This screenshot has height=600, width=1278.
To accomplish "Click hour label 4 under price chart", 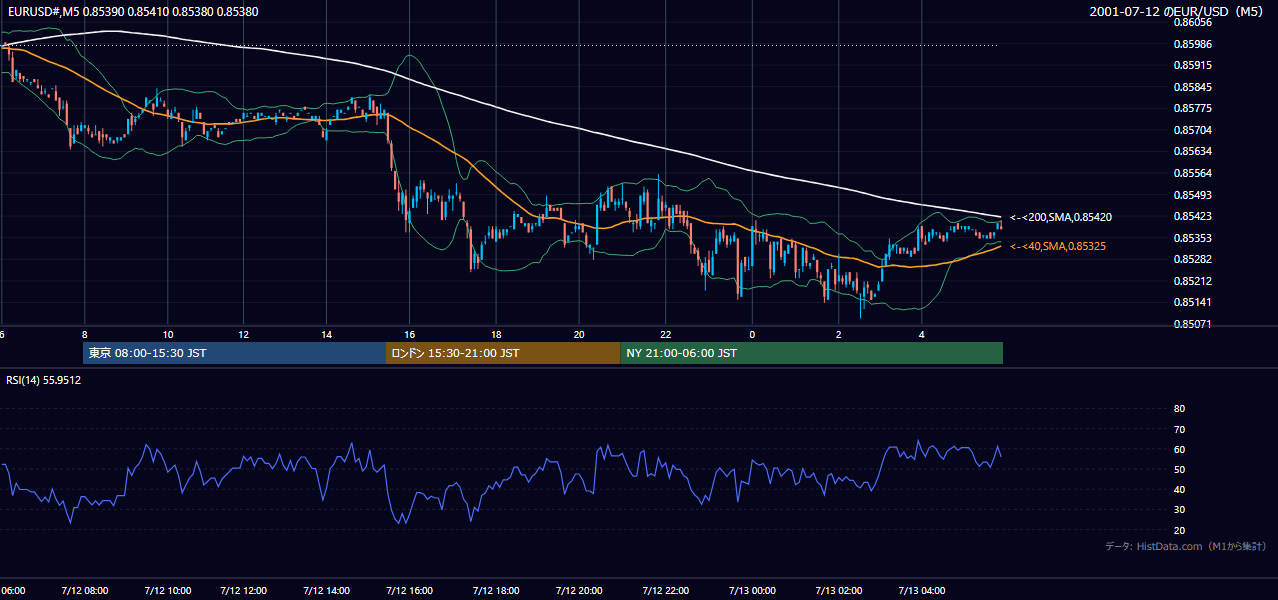I will 922,335.
